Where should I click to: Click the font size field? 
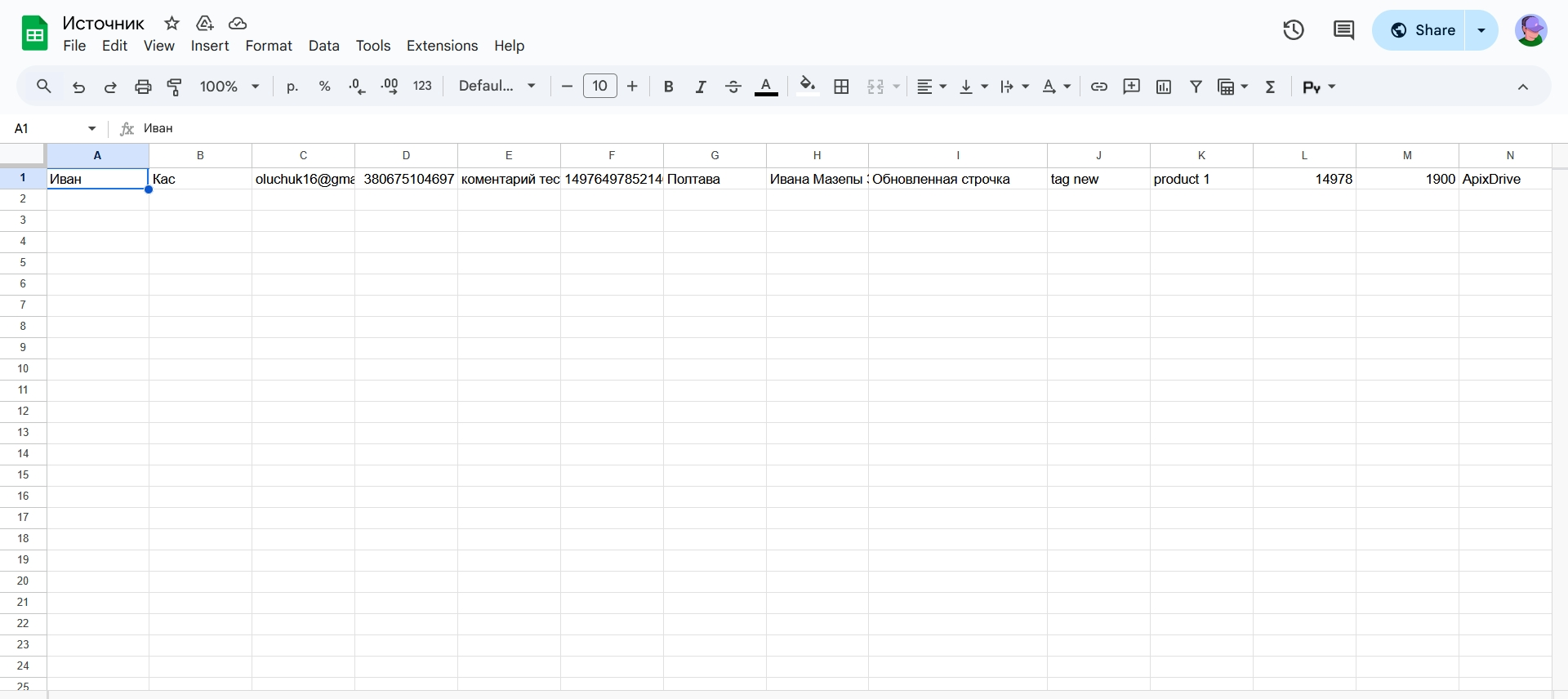pyautogui.click(x=600, y=87)
